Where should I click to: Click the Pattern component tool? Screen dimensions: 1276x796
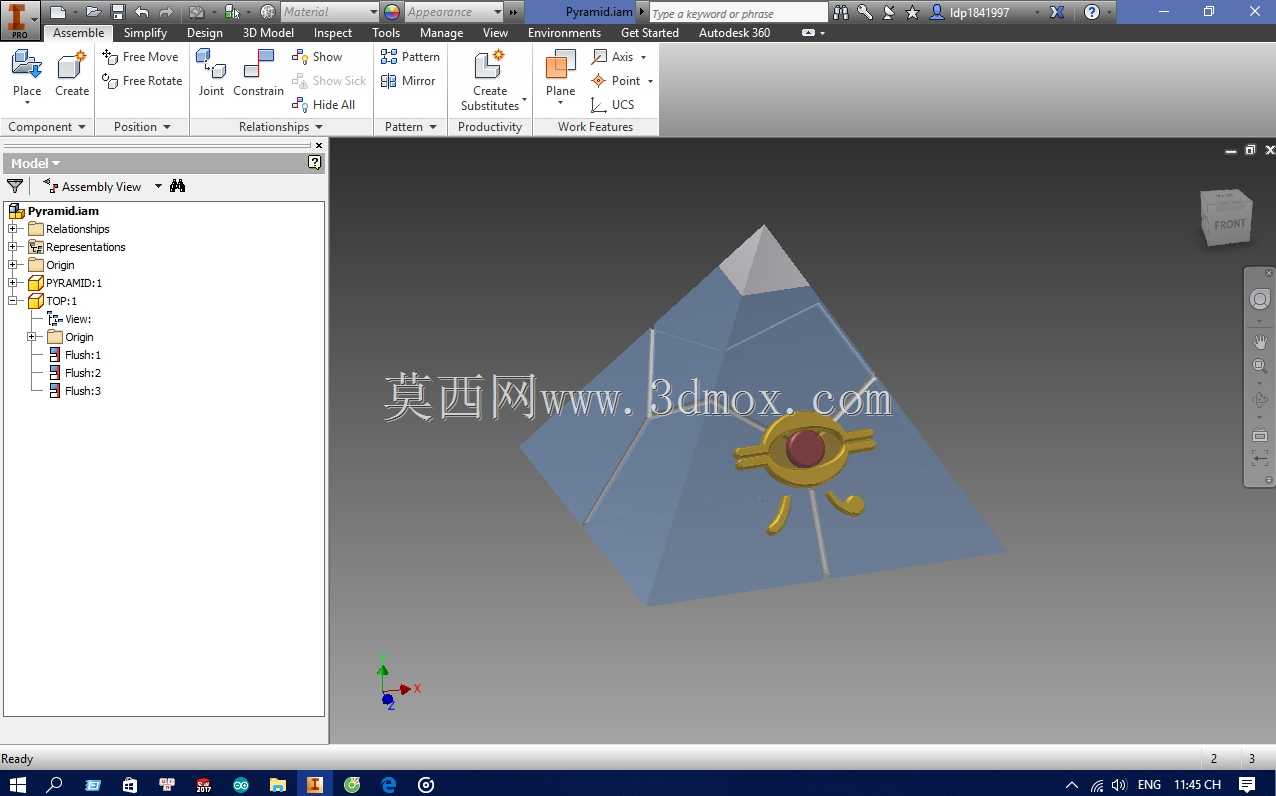(x=410, y=57)
